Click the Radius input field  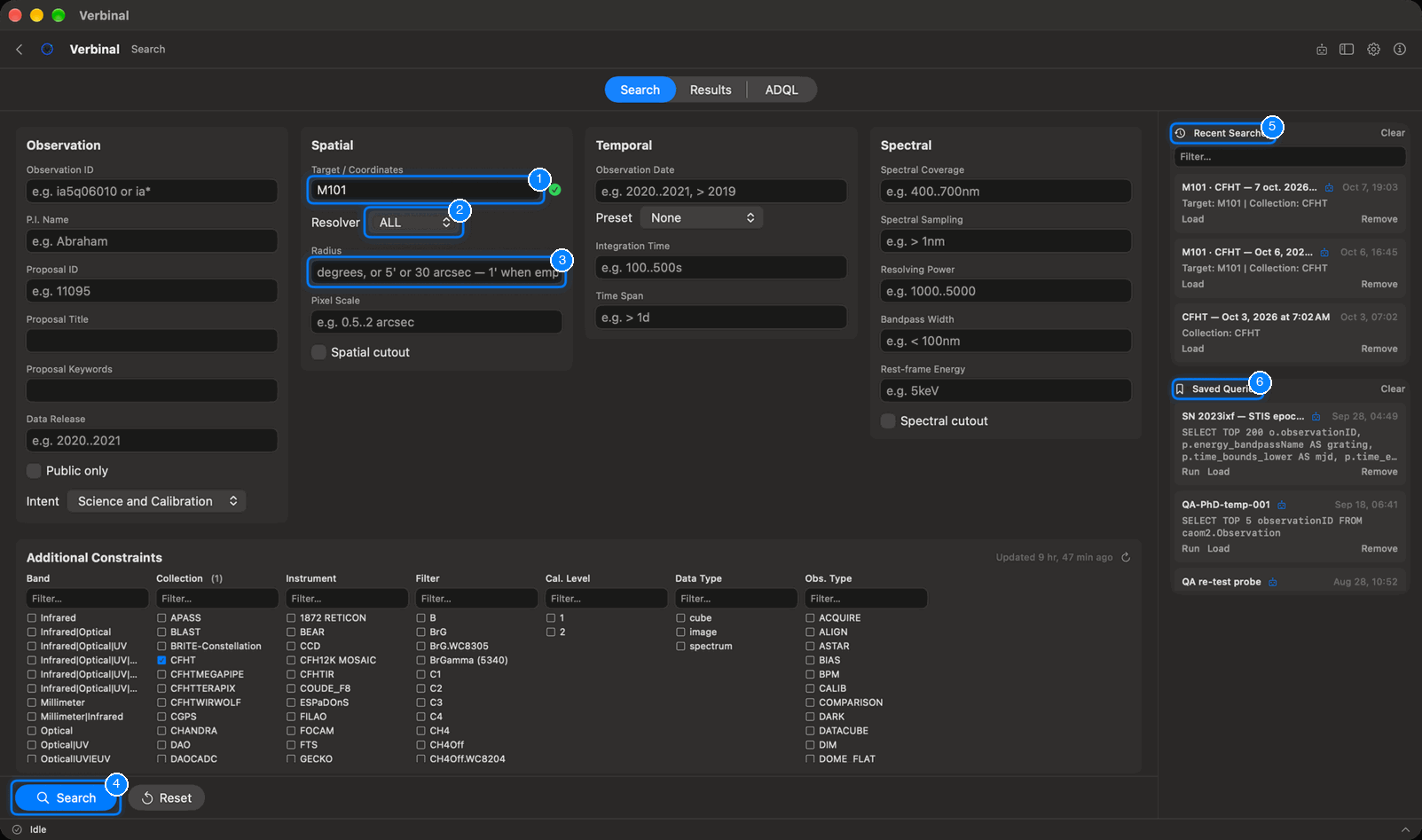point(436,272)
